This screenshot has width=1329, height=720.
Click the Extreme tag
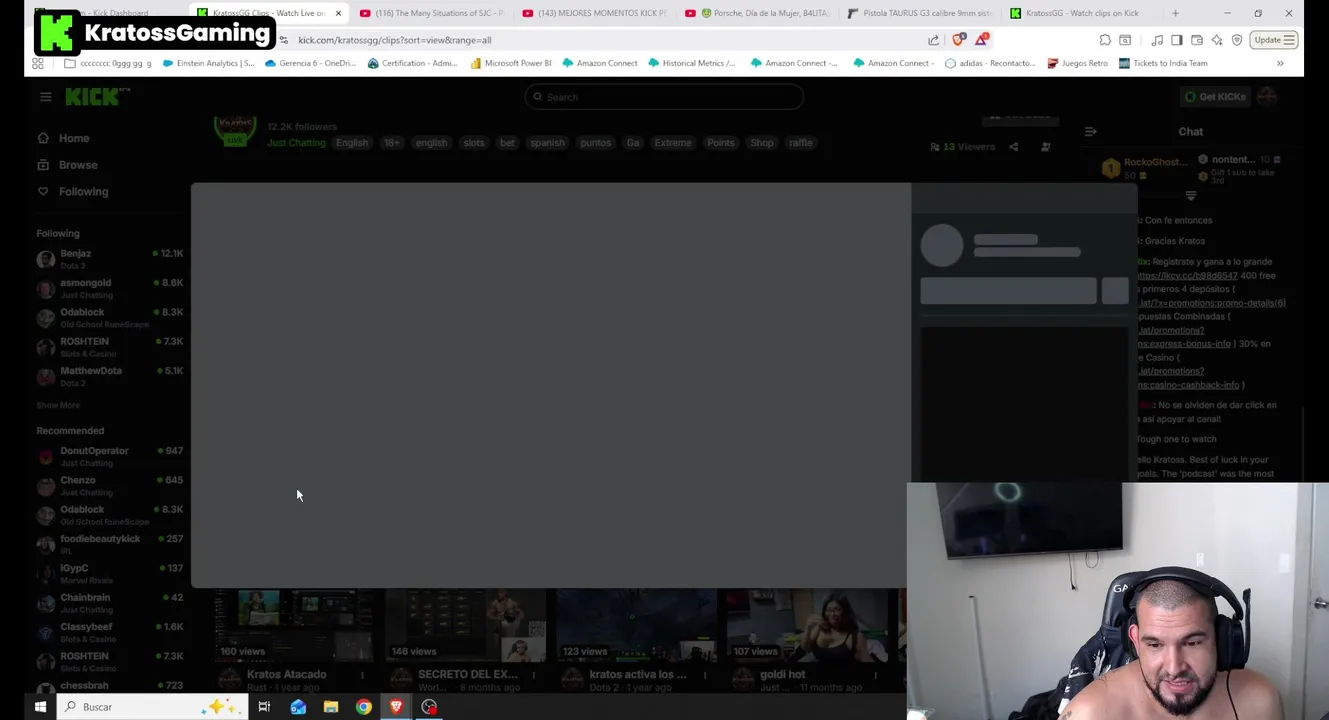coord(673,143)
